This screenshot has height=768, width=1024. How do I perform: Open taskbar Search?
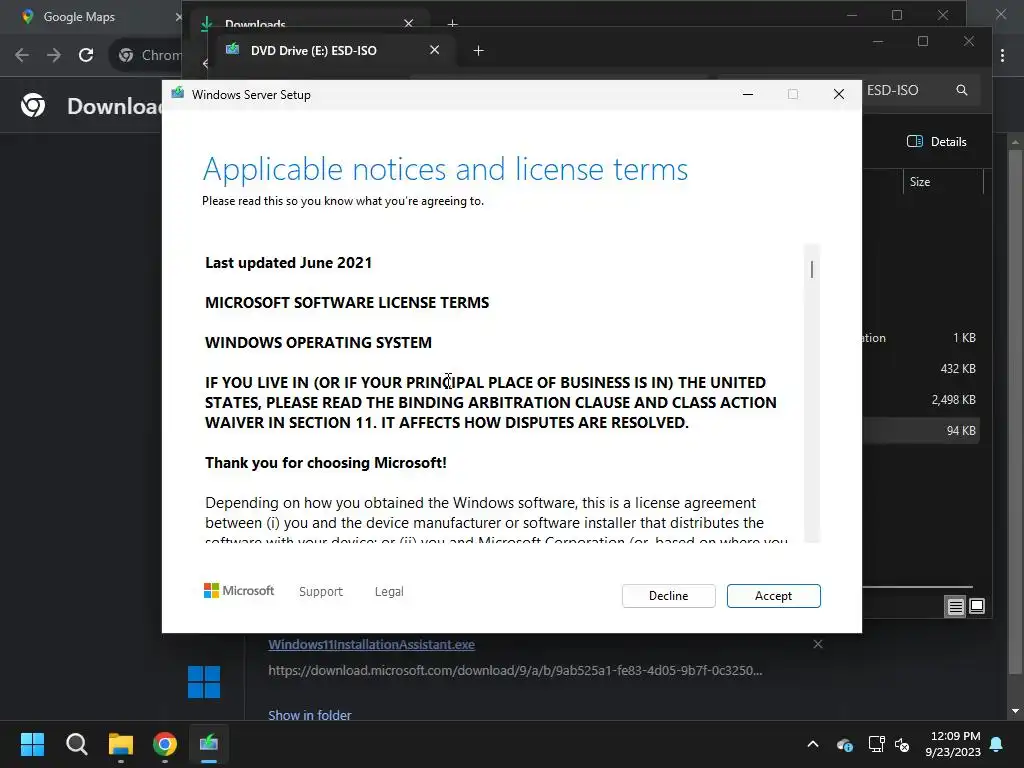pyautogui.click(x=76, y=744)
